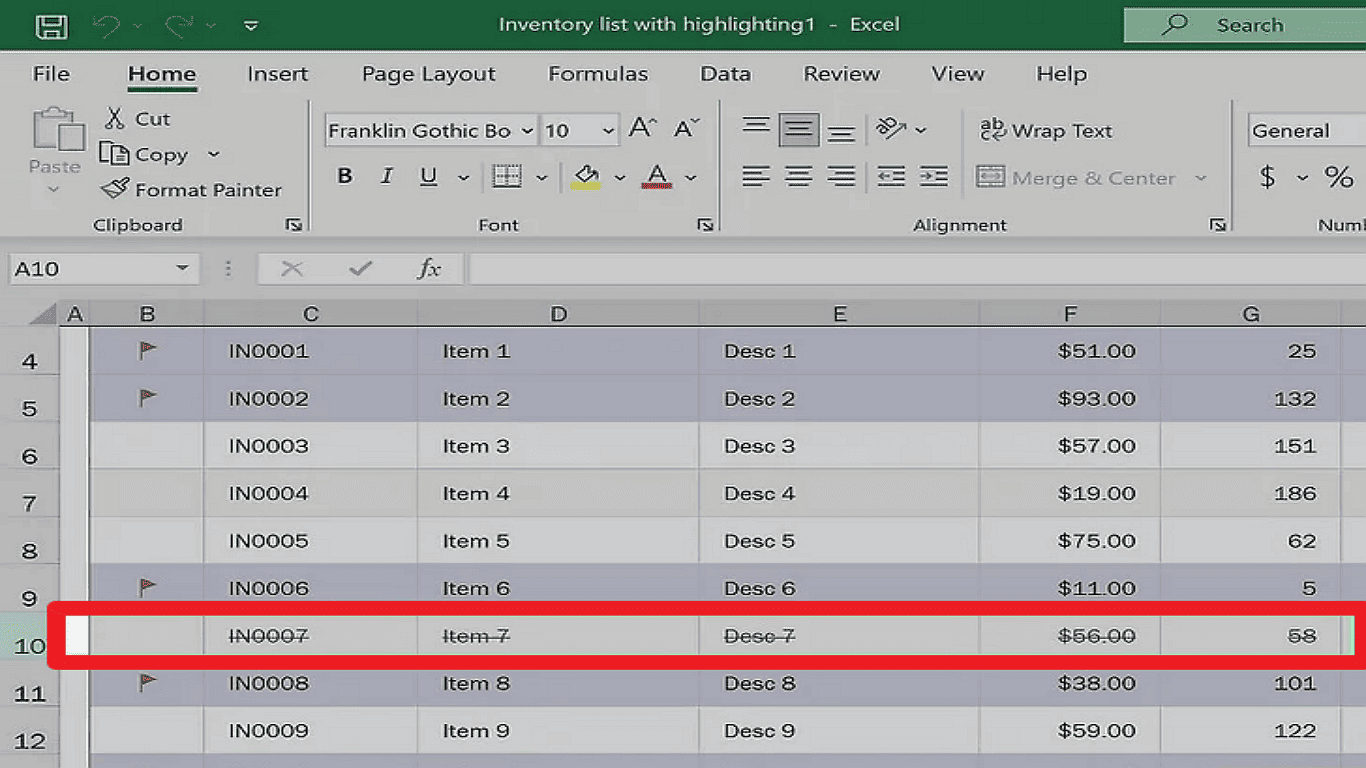Cut the selection with the scissors button
Viewport: 1366px width, 768px height.
click(x=137, y=119)
